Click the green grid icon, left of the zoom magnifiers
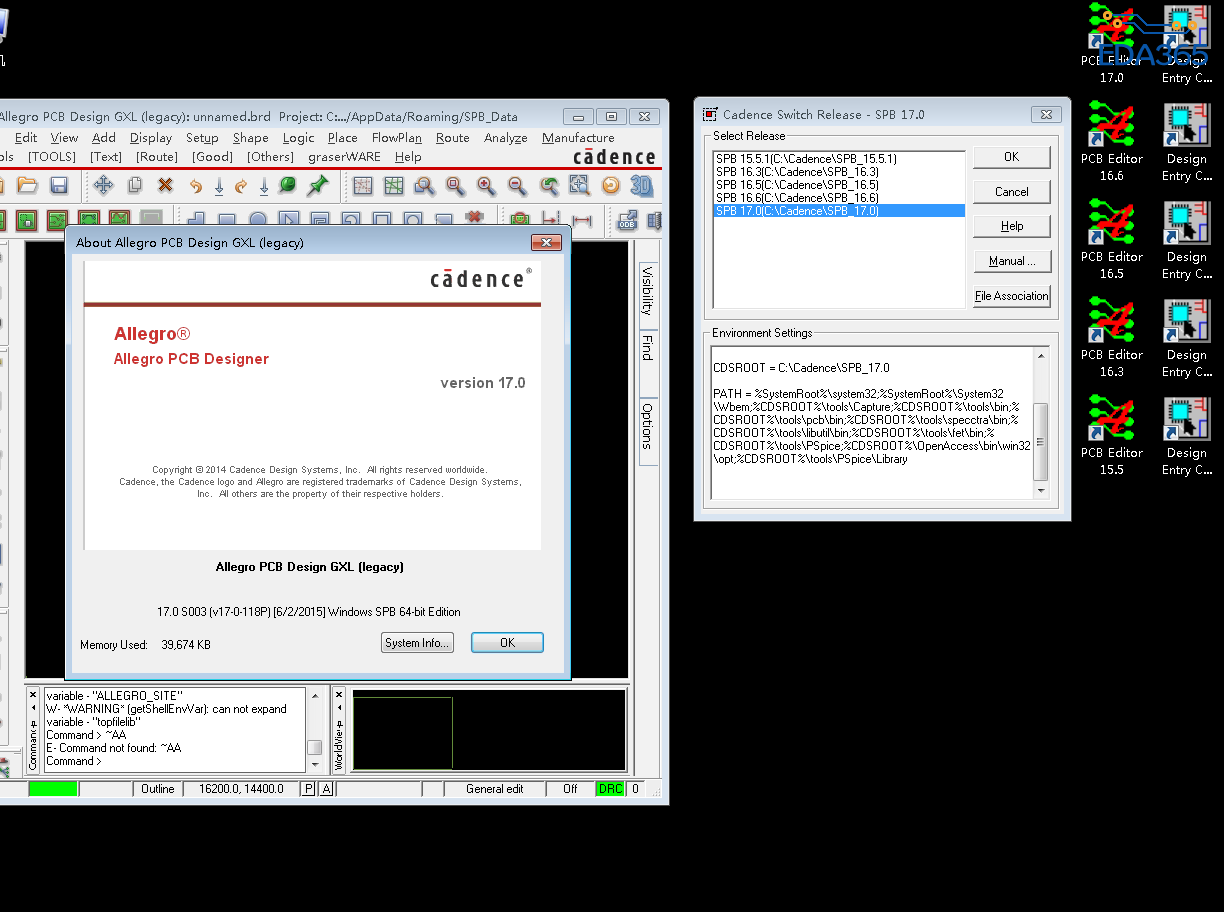Screen dimensions: 1224x912 [x=394, y=185]
